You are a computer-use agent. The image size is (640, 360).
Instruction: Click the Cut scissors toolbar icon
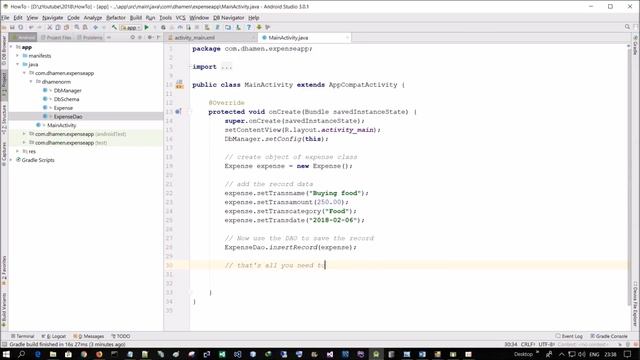49,27
